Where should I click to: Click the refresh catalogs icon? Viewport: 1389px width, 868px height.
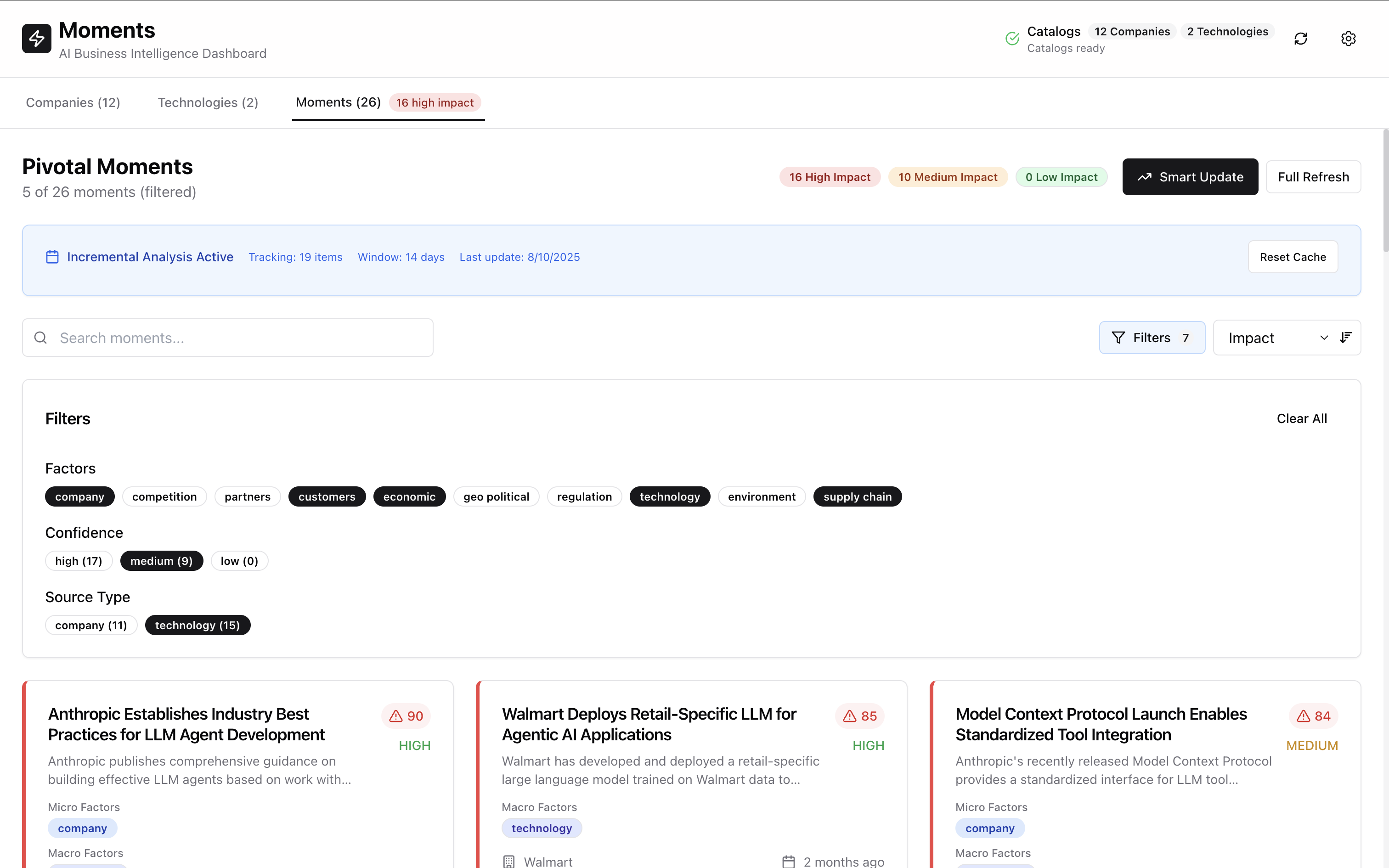[x=1301, y=39]
